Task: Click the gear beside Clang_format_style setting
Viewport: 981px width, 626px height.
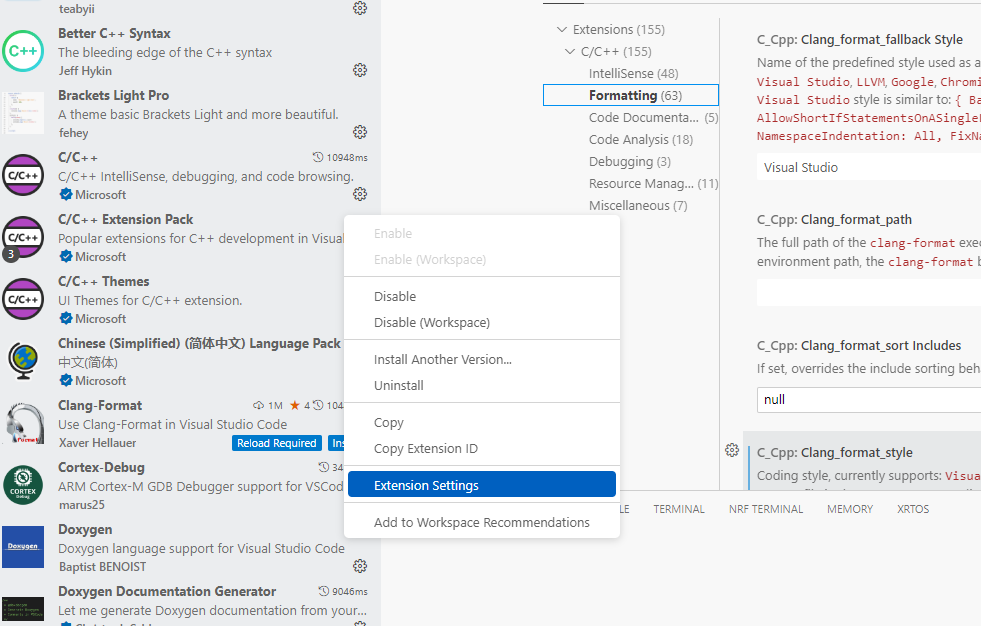Action: click(732, 450)
